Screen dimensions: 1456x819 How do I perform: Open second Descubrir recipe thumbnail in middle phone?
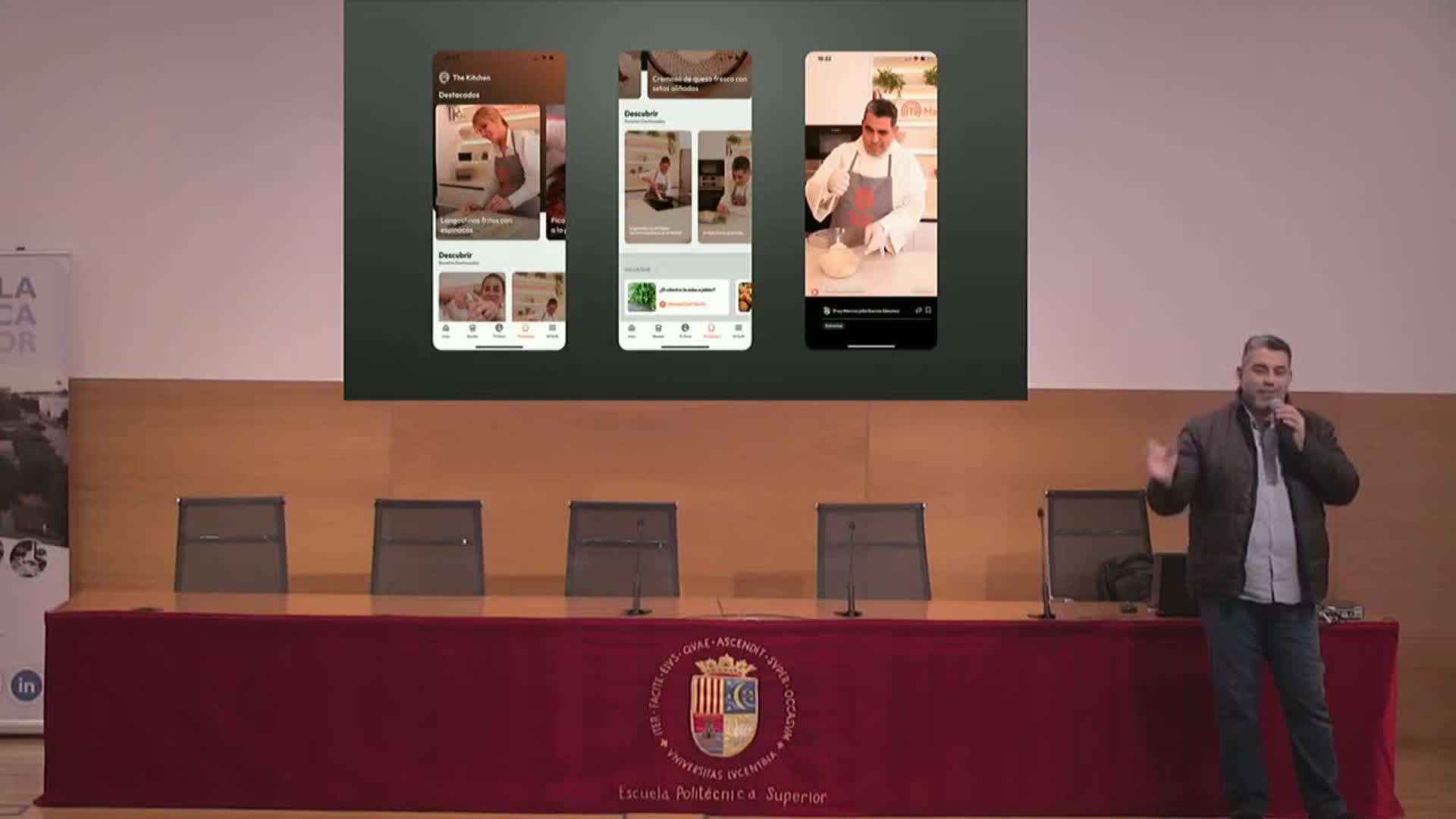tap(724, 187)
